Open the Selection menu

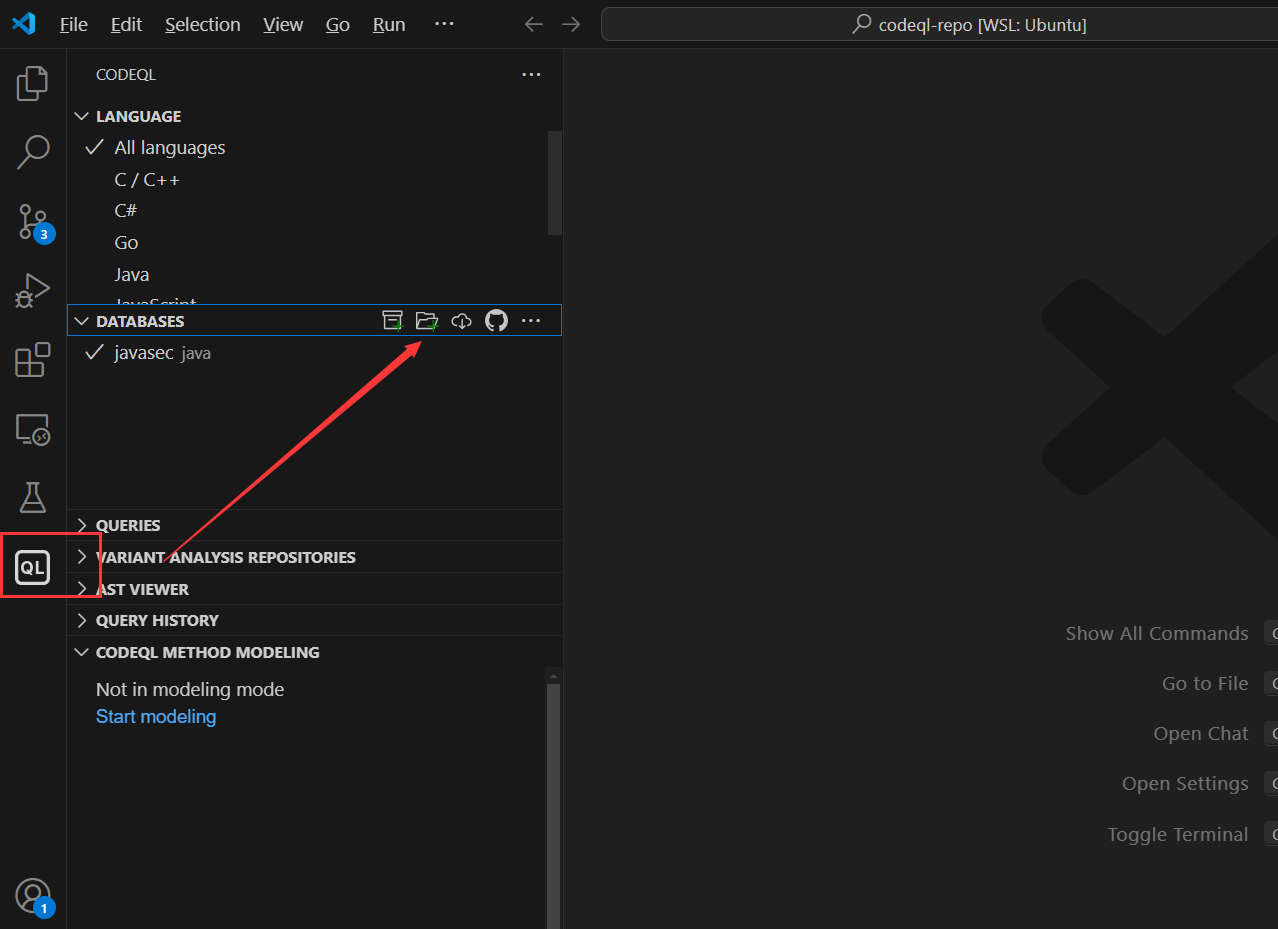click(203, 24)
